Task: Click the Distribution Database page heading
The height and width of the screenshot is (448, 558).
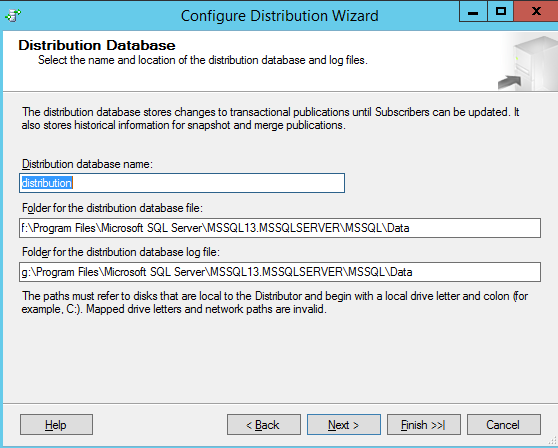Action: click(97, 46)
